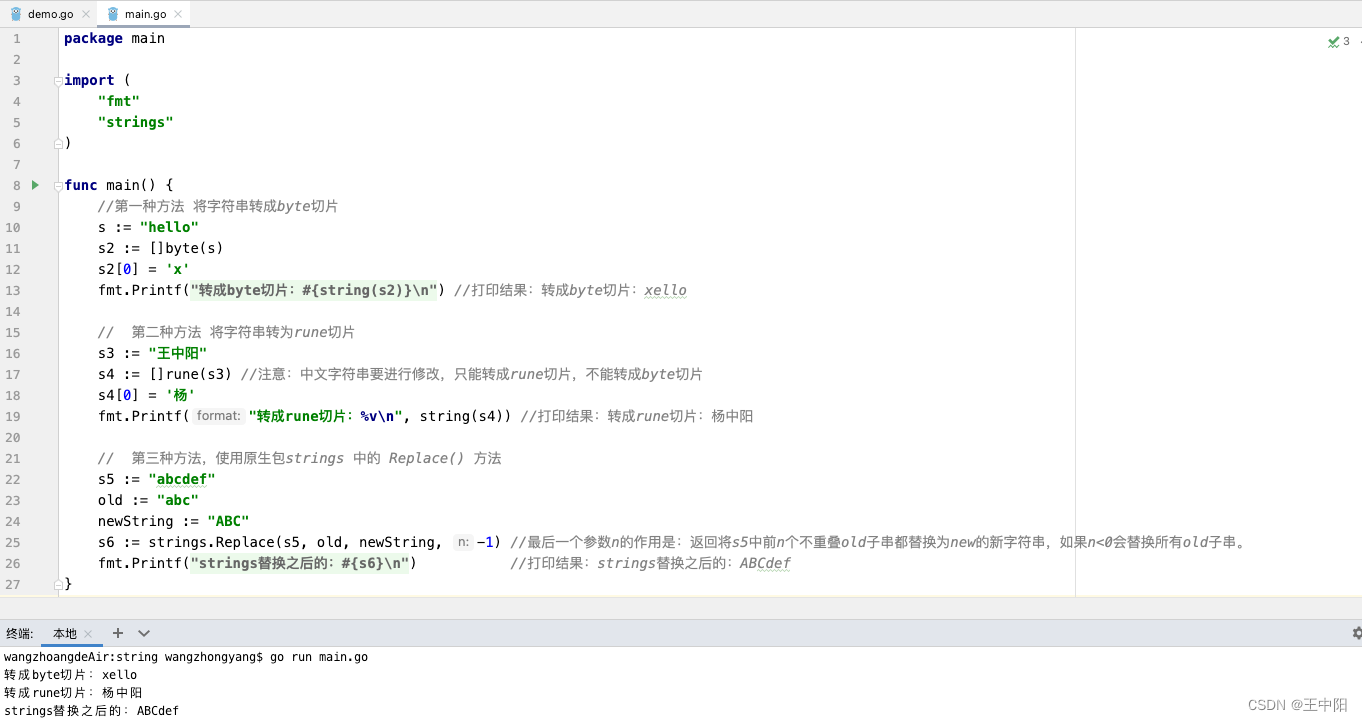Screen dimensions: 1362x721
Task: Open inspection widget with green checkmark
Action: click(1338, 41)
